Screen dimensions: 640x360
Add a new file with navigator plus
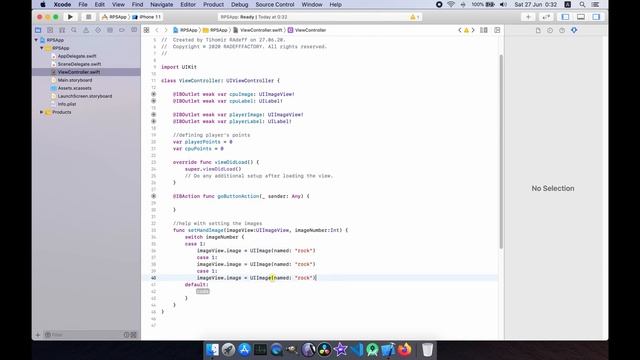click(38, 335)
